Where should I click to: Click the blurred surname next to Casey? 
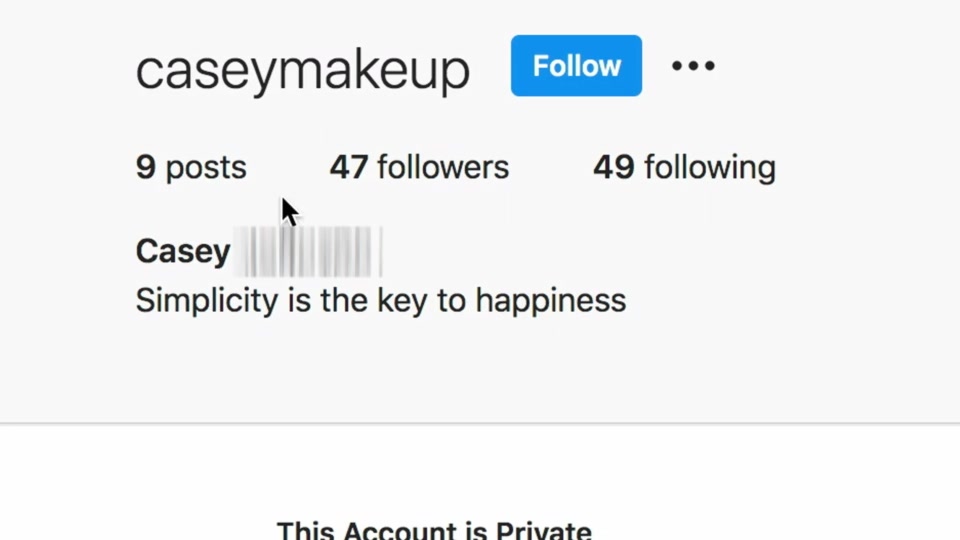[x=307, y=251]
